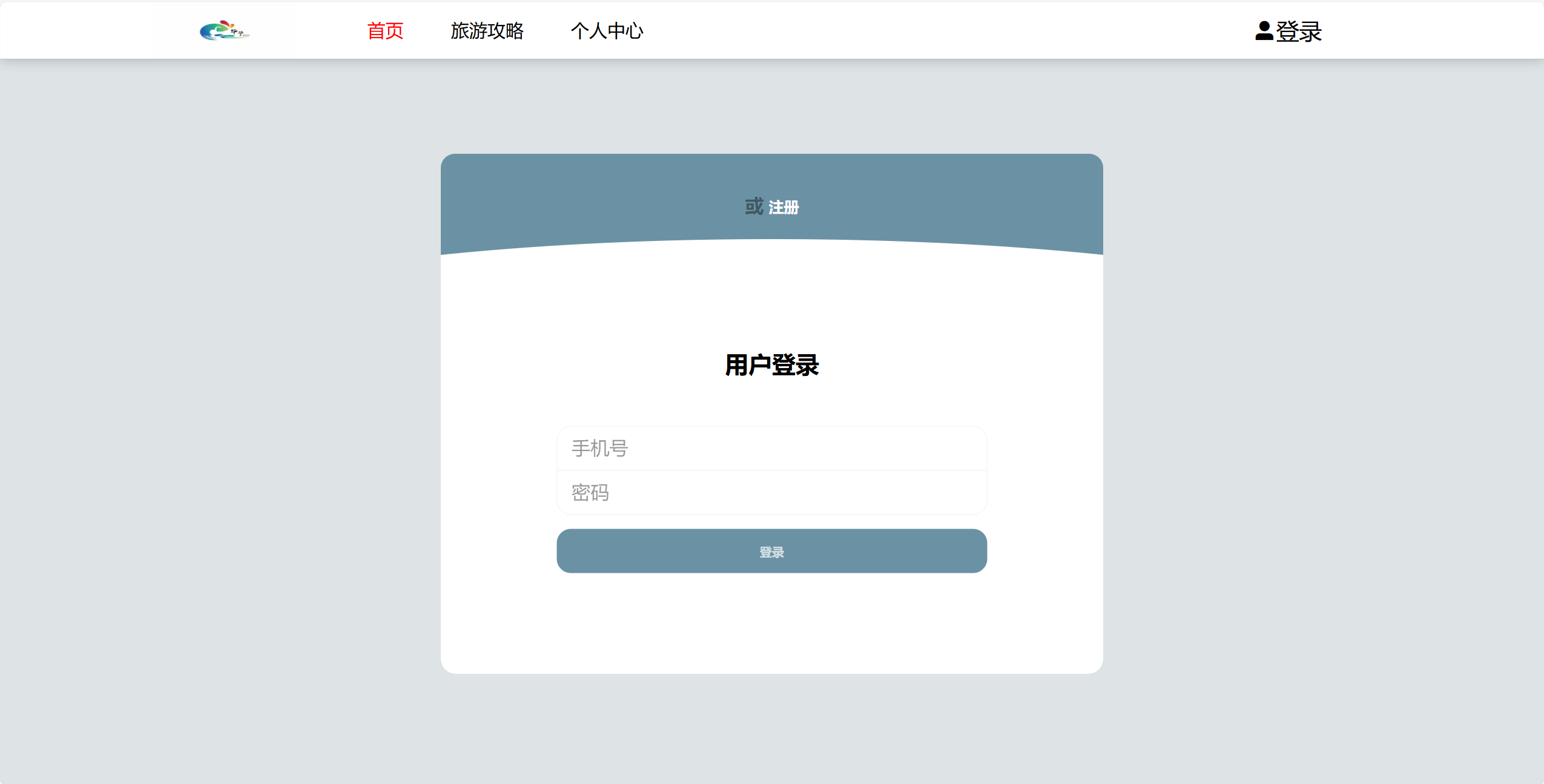The image size is (1544, 784).
Task: Open the 个人中心 menu item
Action: tap(607, 31)
